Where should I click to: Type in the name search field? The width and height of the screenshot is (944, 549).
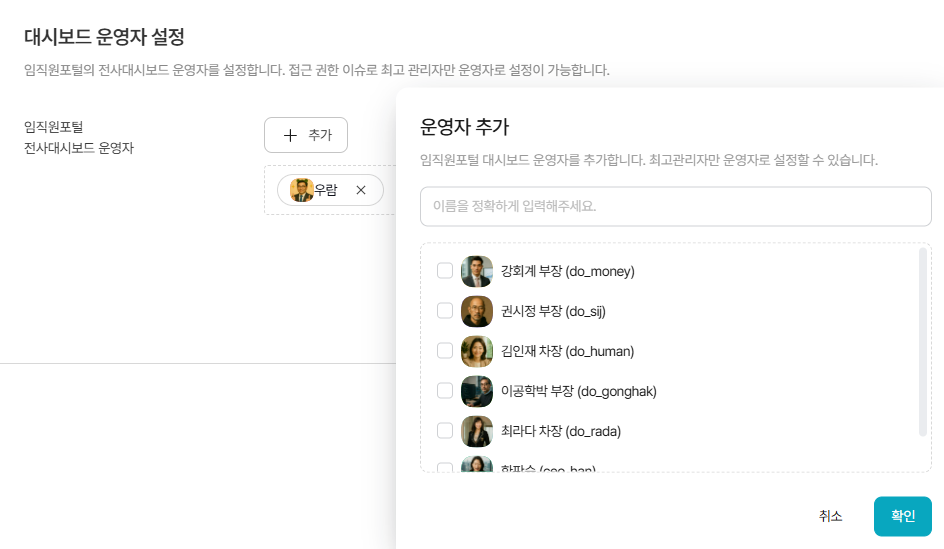[x=675, y=207]
